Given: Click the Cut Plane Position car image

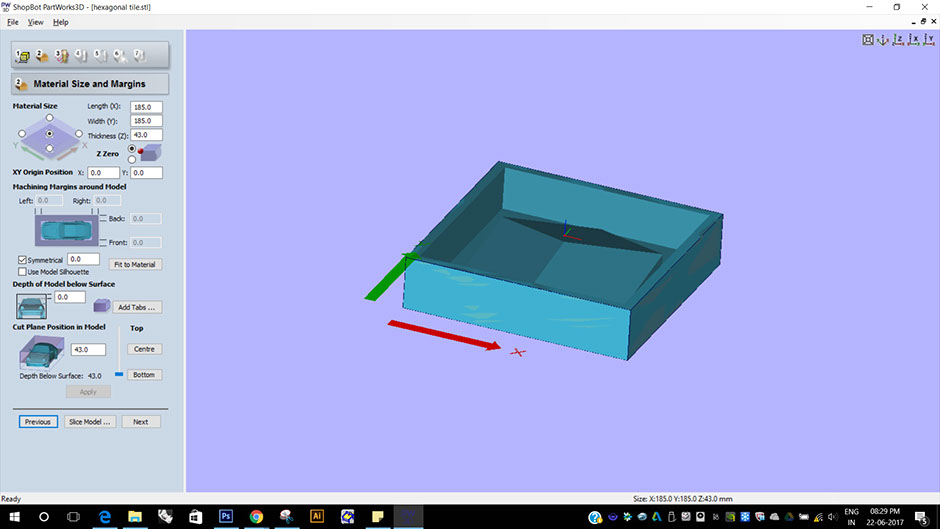Looking at the screenshot, I should [41, 351].
